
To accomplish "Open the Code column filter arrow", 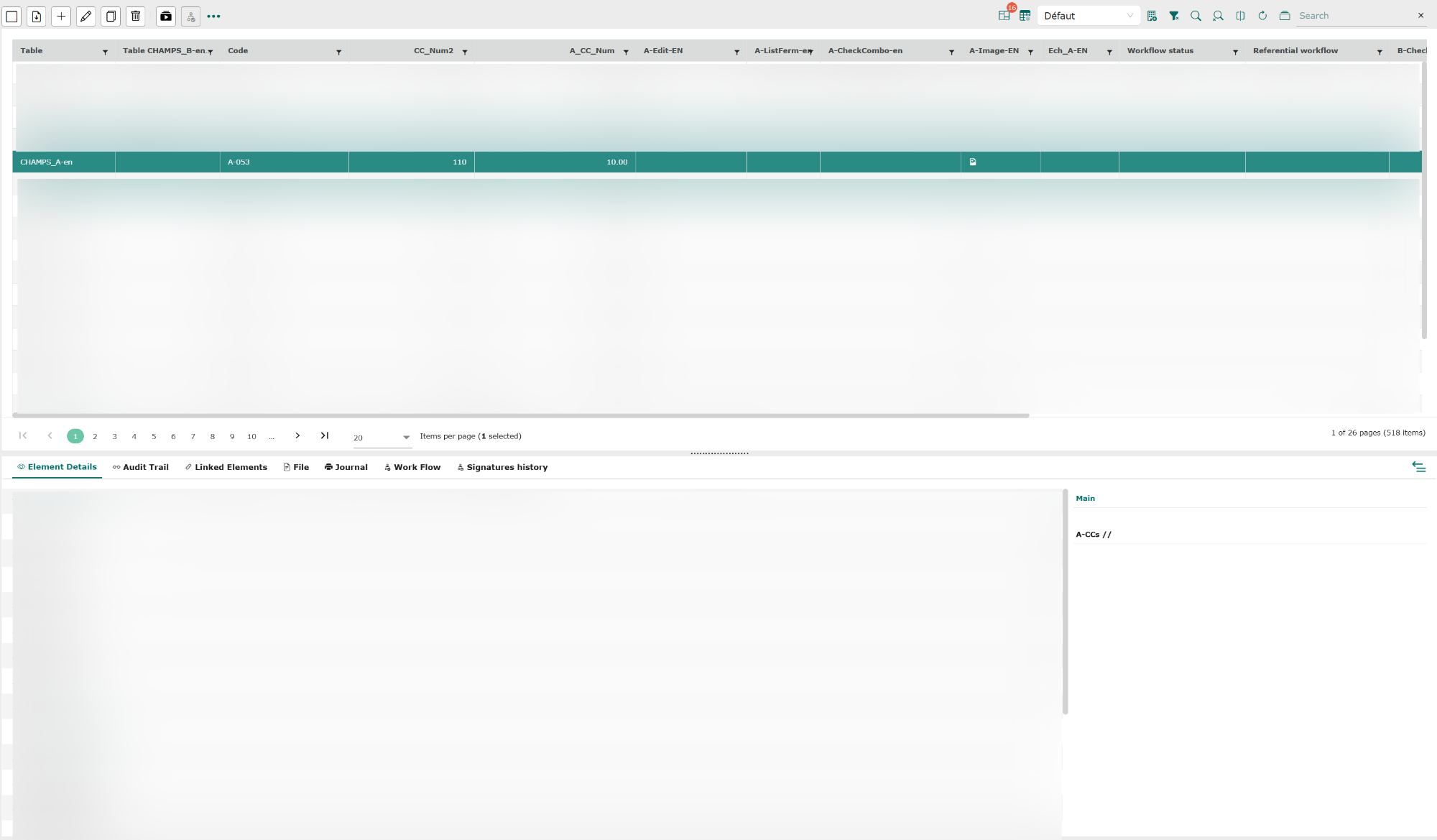I will pos(338,52).
